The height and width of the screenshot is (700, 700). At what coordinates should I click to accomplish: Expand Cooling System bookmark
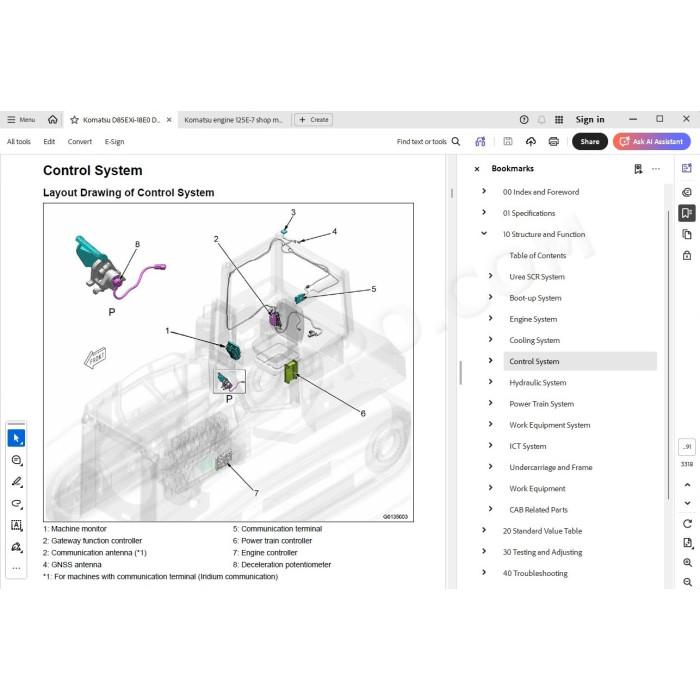491,339
